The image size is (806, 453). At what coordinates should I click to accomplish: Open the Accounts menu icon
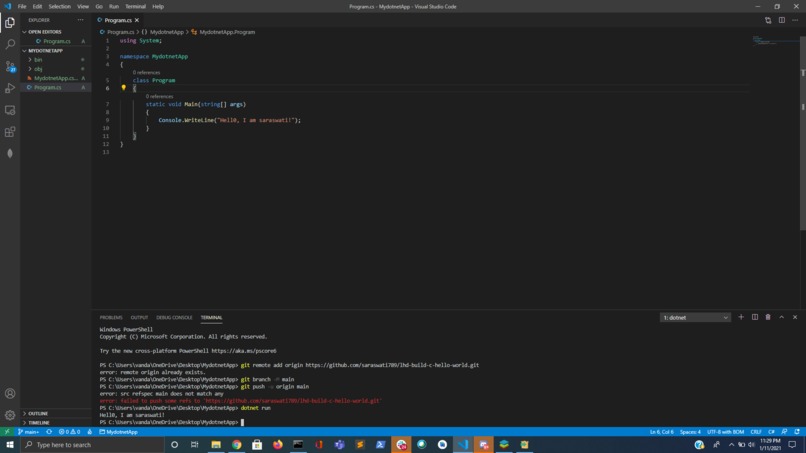(10, 393)
